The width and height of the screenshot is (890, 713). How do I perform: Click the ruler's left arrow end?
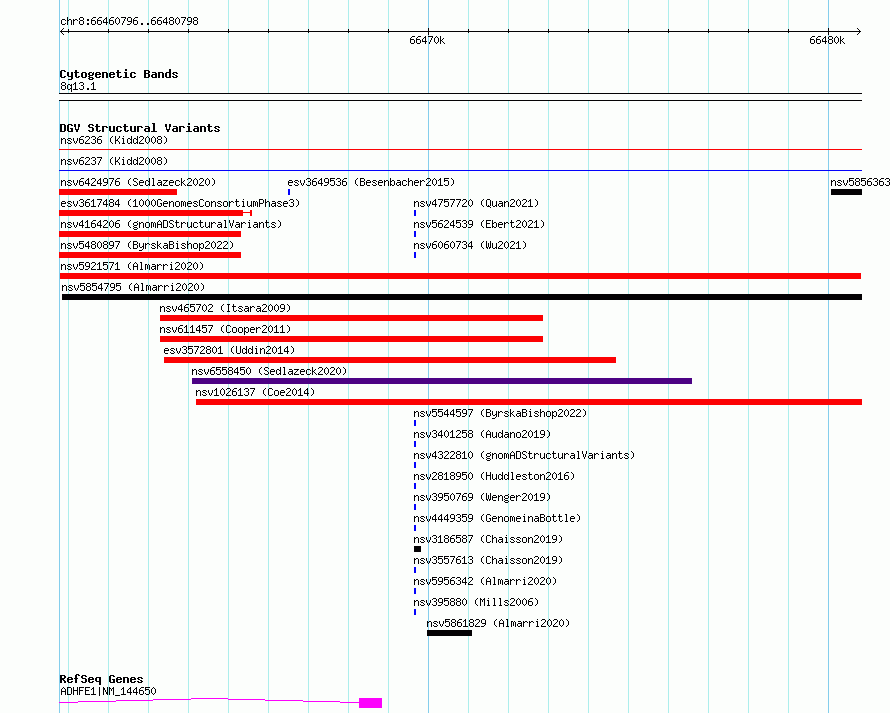click(x=62, y=32)
